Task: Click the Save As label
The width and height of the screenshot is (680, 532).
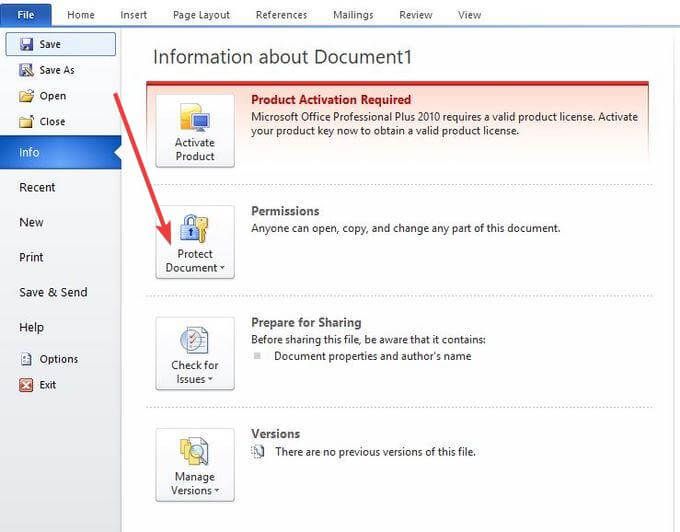Action: point(57,70)
